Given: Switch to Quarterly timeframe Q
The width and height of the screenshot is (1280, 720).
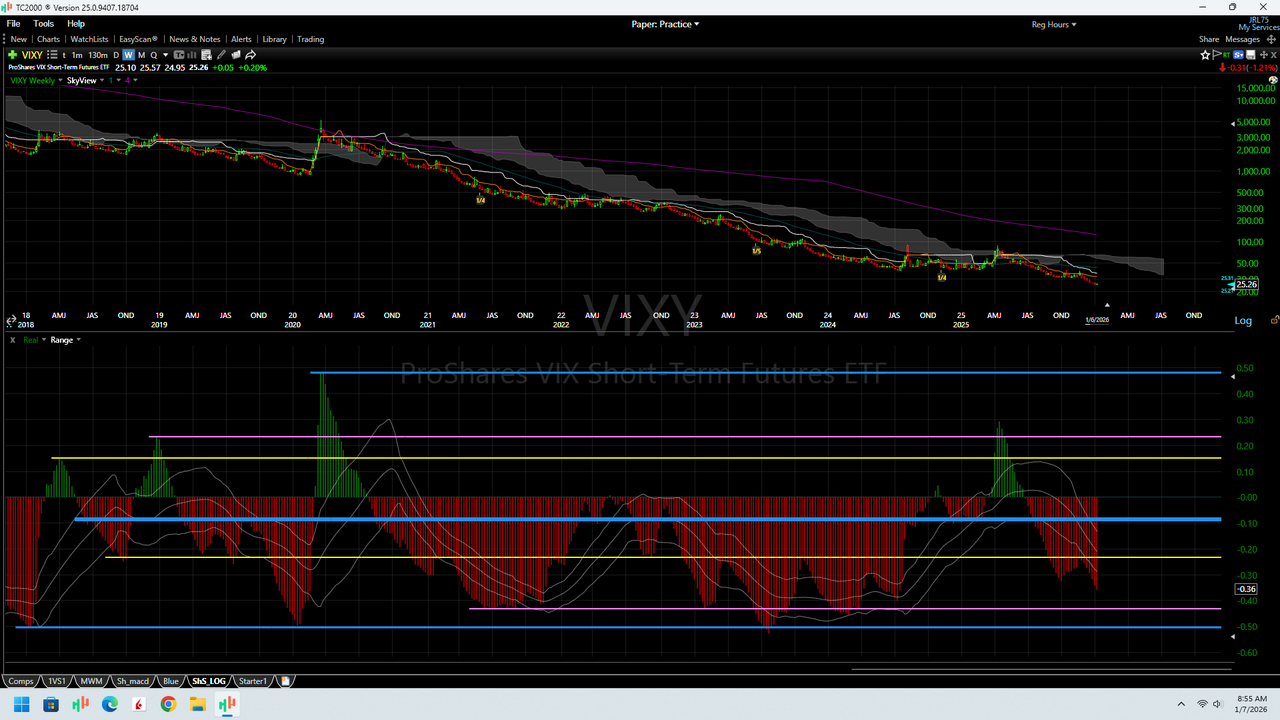Looking at the screenshot, I should (x=154, y=55).
